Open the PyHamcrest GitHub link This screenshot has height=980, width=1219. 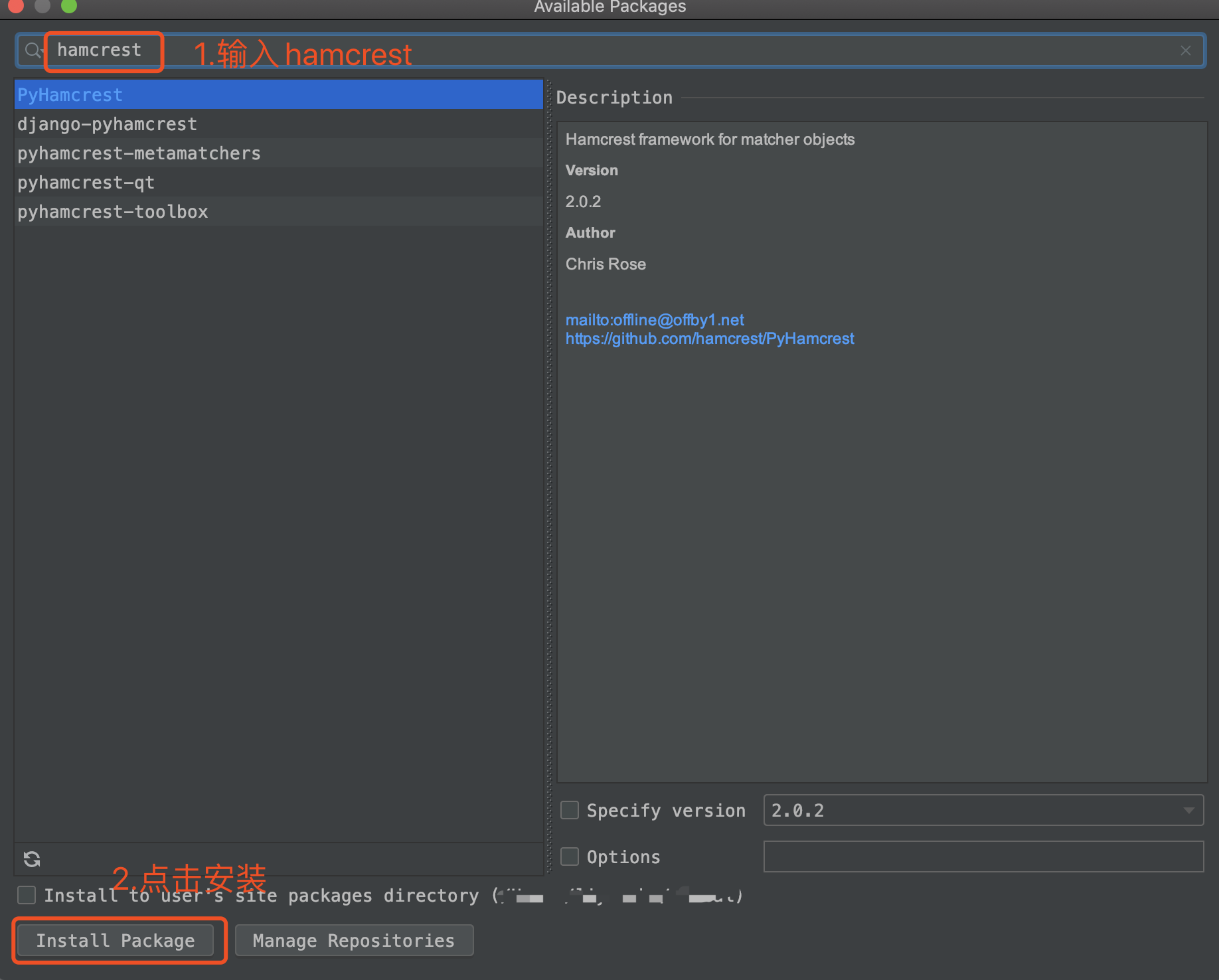(710, 339)
